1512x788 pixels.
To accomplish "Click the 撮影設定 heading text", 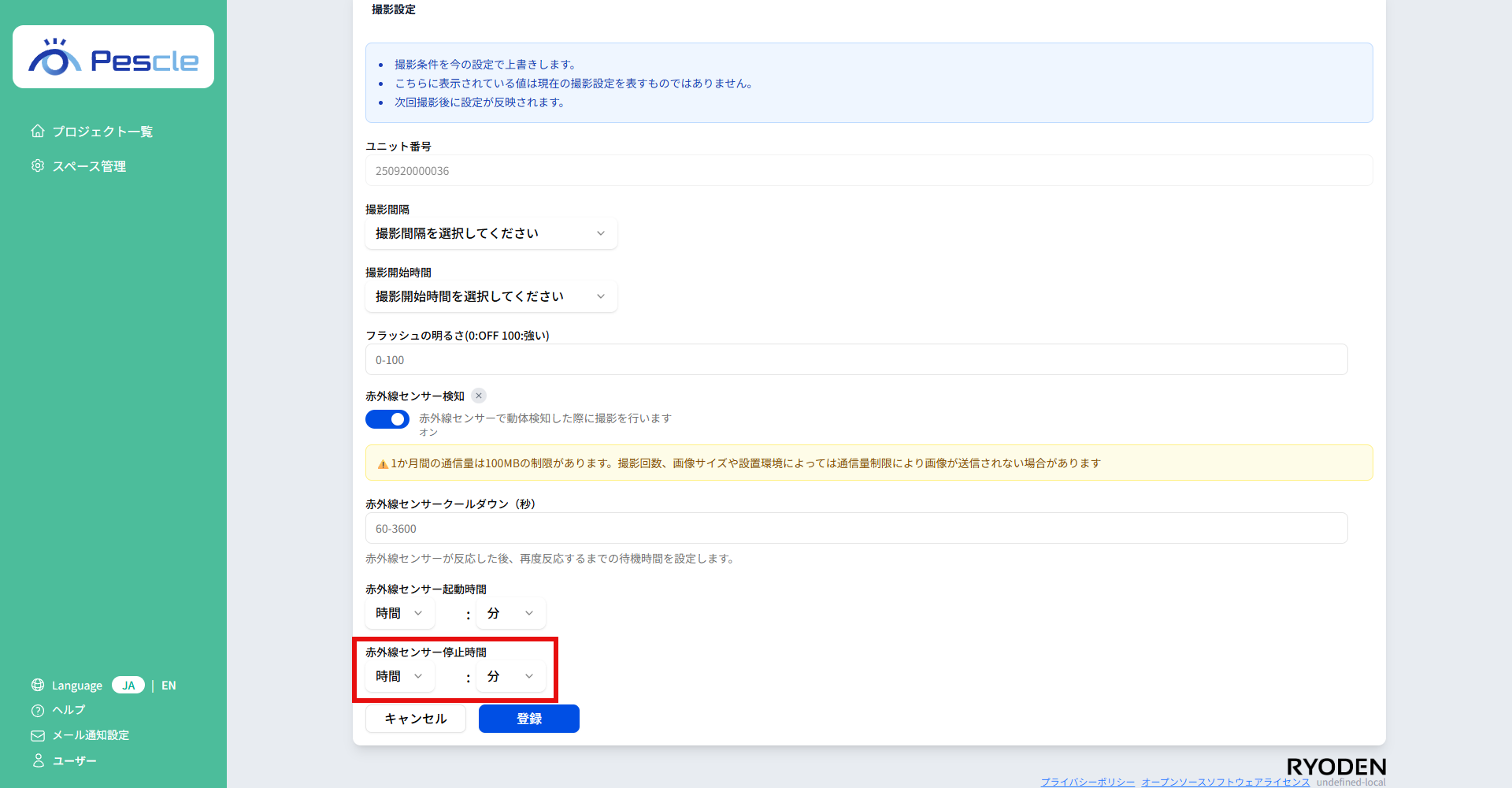I will 394,9.
